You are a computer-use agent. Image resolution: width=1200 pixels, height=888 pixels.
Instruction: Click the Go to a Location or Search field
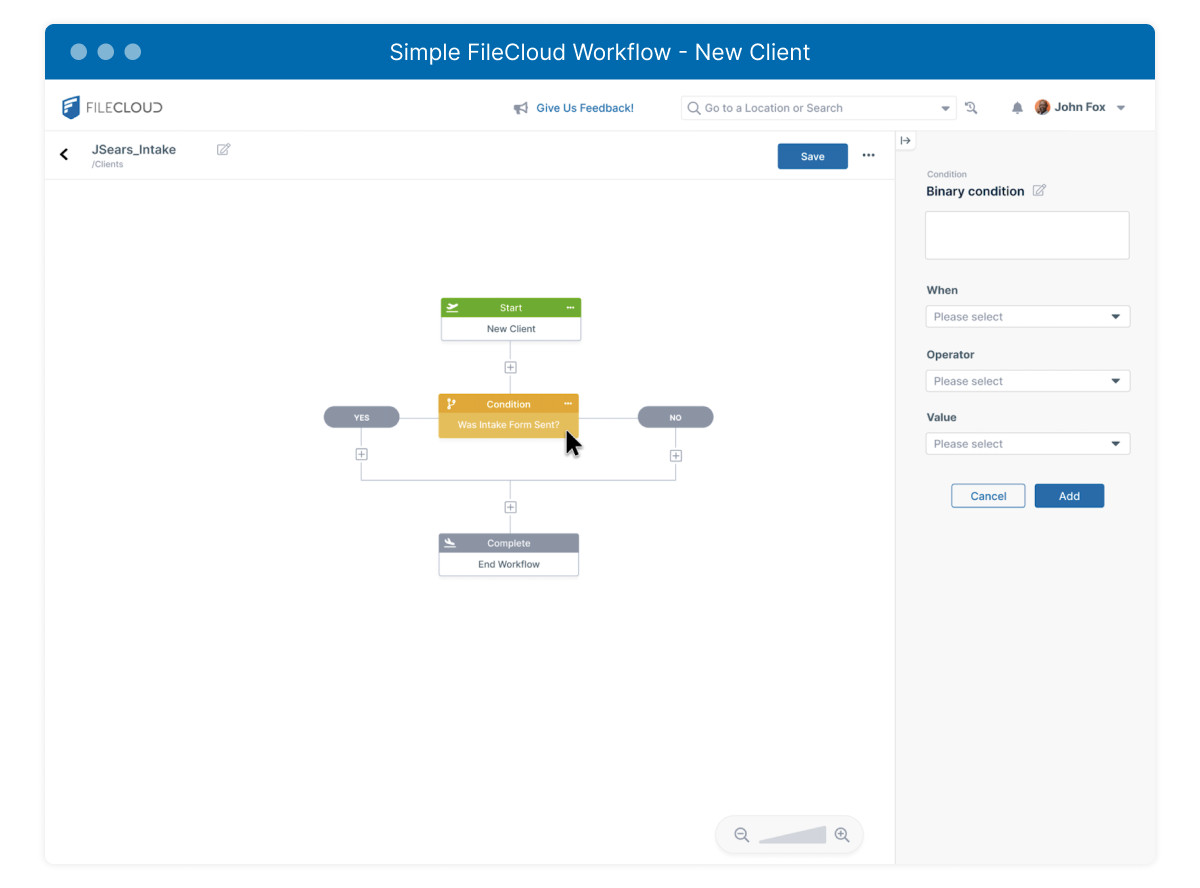(x=819, y=108)
